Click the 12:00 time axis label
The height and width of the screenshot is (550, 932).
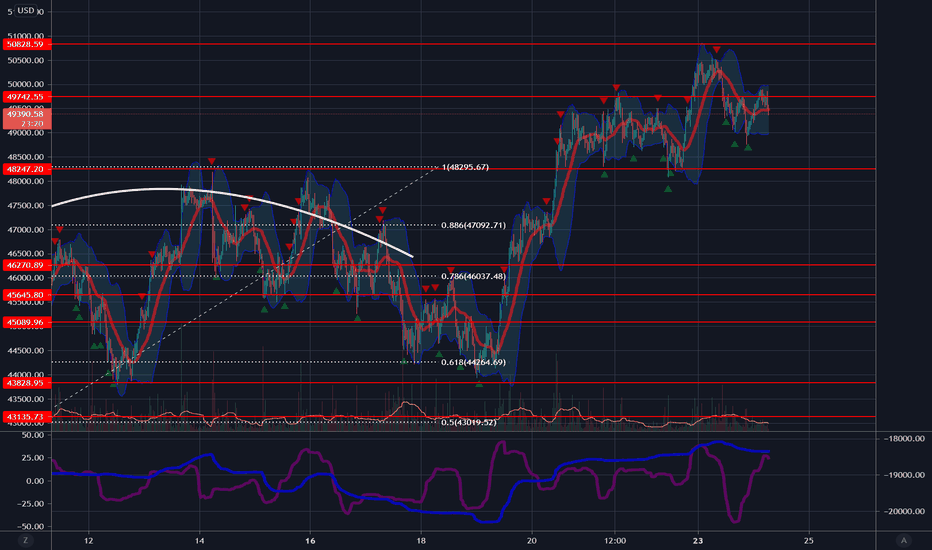coord(615,540)
